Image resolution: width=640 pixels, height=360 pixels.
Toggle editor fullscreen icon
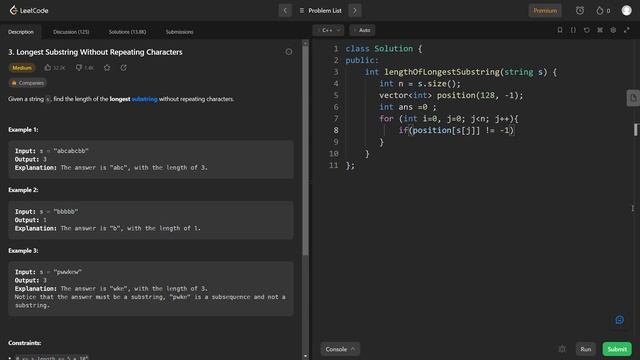click(627, 30)
